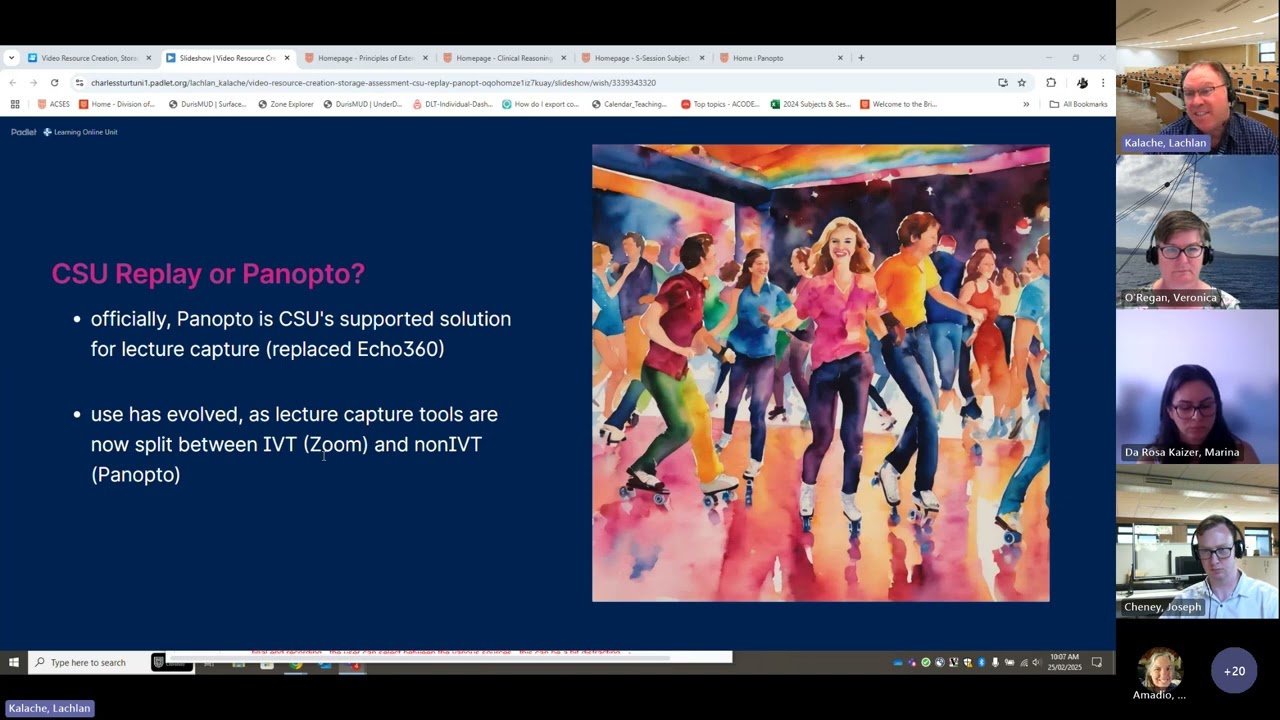The height and width of the screenshot is (720, 1280).
Task: Click the padlet.org address bar URL
Action: tap(373, 83)
